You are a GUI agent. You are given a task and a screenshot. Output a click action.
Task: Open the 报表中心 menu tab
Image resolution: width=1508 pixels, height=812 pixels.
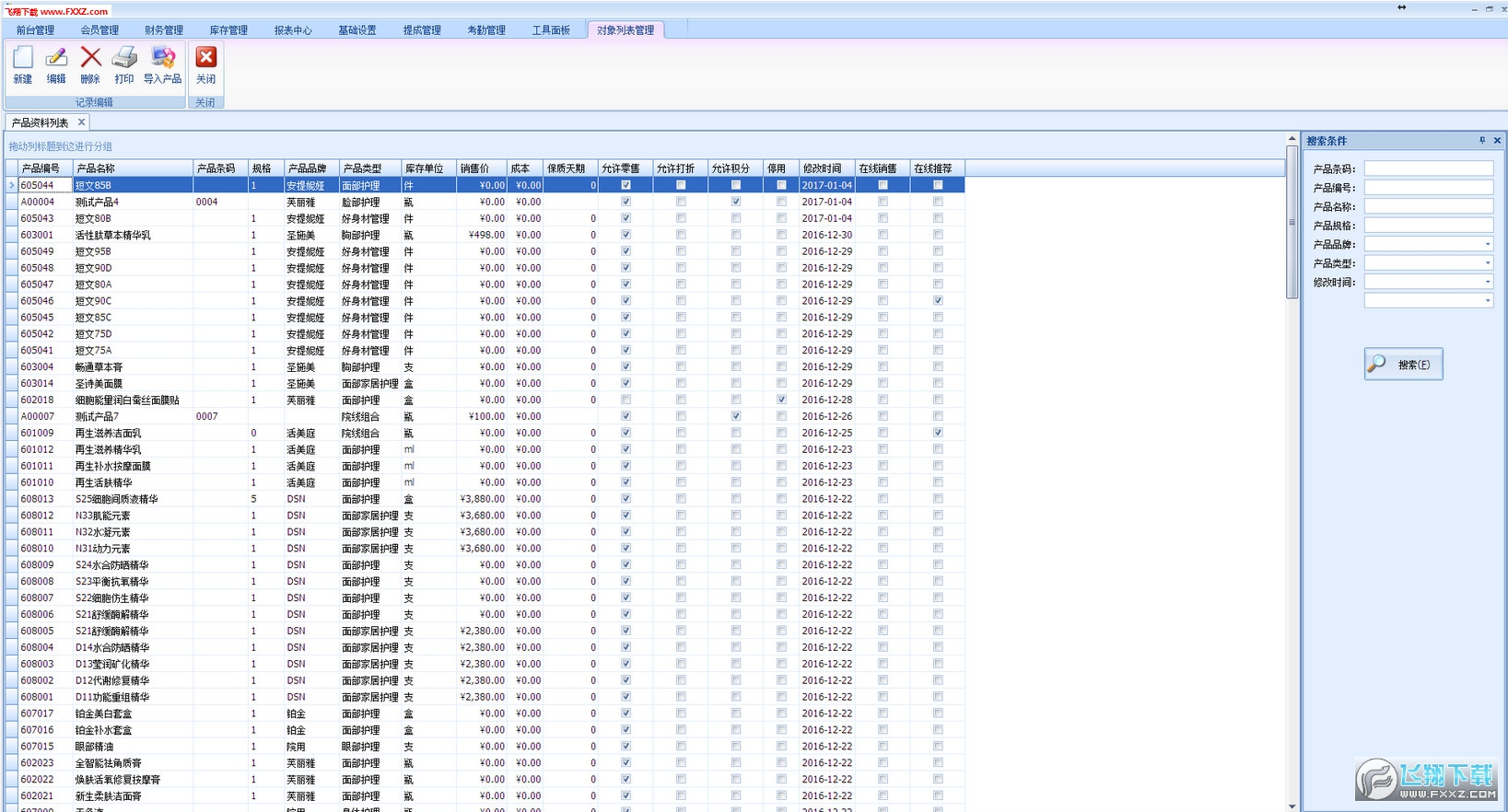coord(293,30)
